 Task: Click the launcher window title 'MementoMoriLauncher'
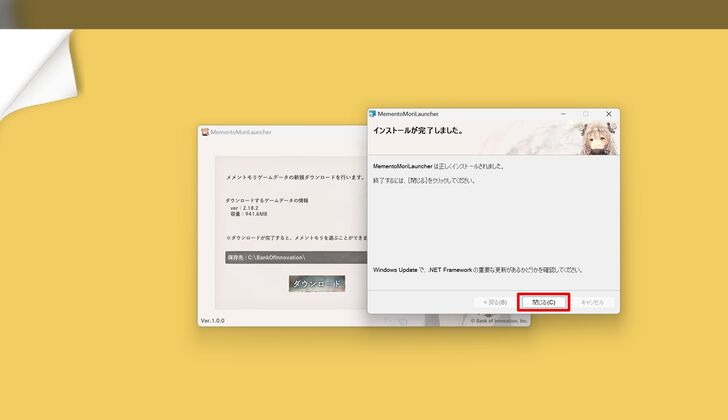click(241, 132)
